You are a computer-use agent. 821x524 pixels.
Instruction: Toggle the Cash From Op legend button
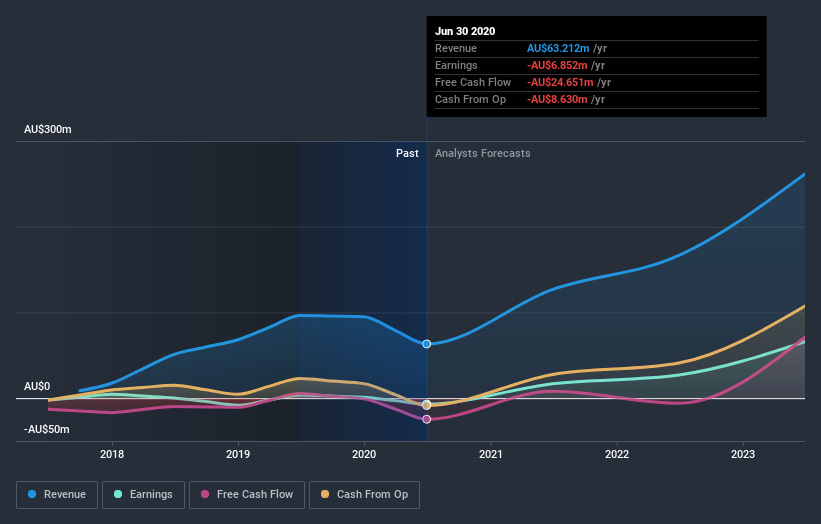[364, 495]
